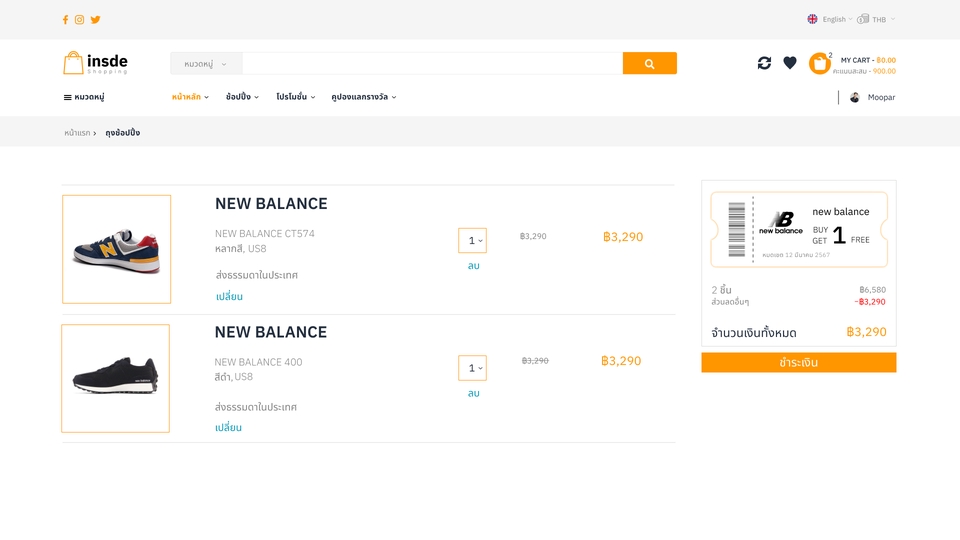Screen dimensions: 960x540
Task: Expand the English language dropdown
Action: pyautogui.click(x=837, y=19)
